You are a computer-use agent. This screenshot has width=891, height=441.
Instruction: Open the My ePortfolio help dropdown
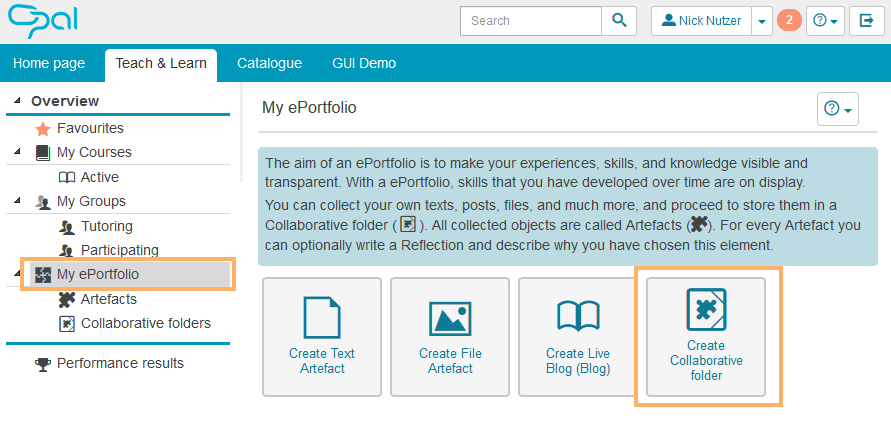coord(837,109)
